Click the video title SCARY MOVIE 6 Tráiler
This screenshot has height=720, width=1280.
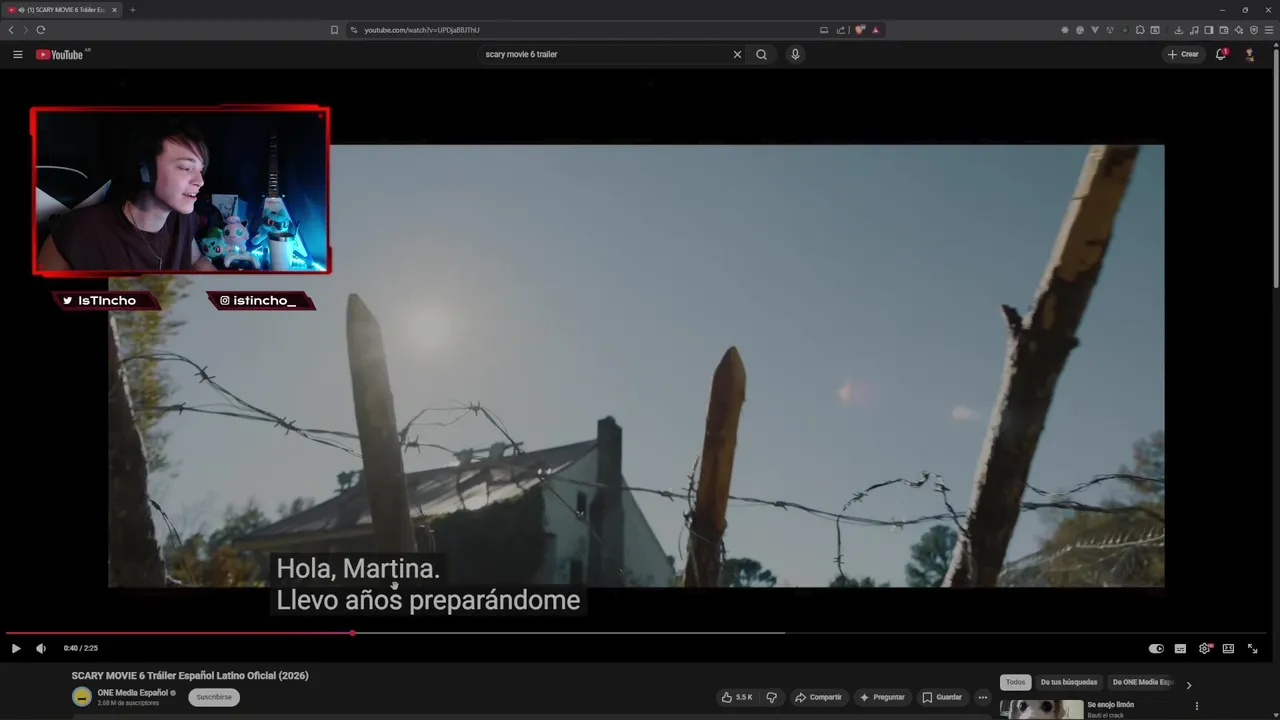point(190,676)
